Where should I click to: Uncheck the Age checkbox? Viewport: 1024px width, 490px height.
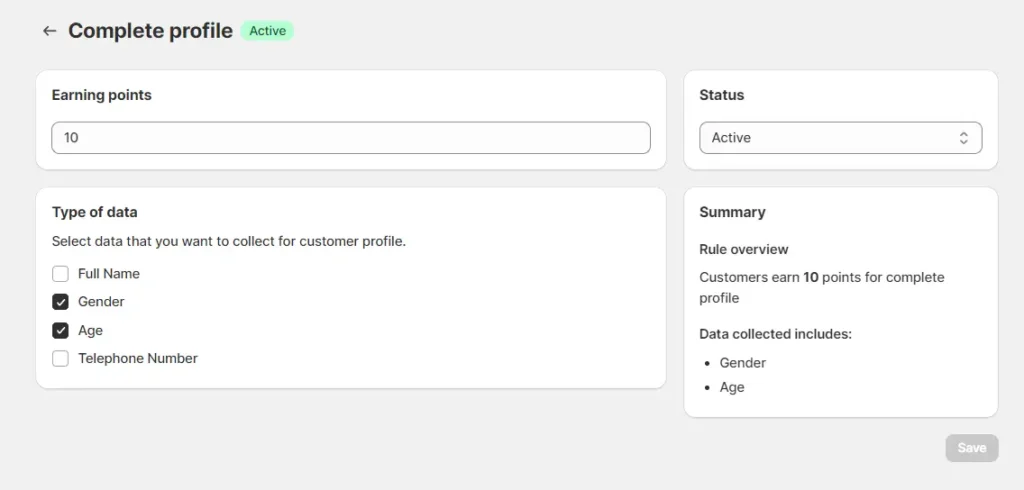61,330
